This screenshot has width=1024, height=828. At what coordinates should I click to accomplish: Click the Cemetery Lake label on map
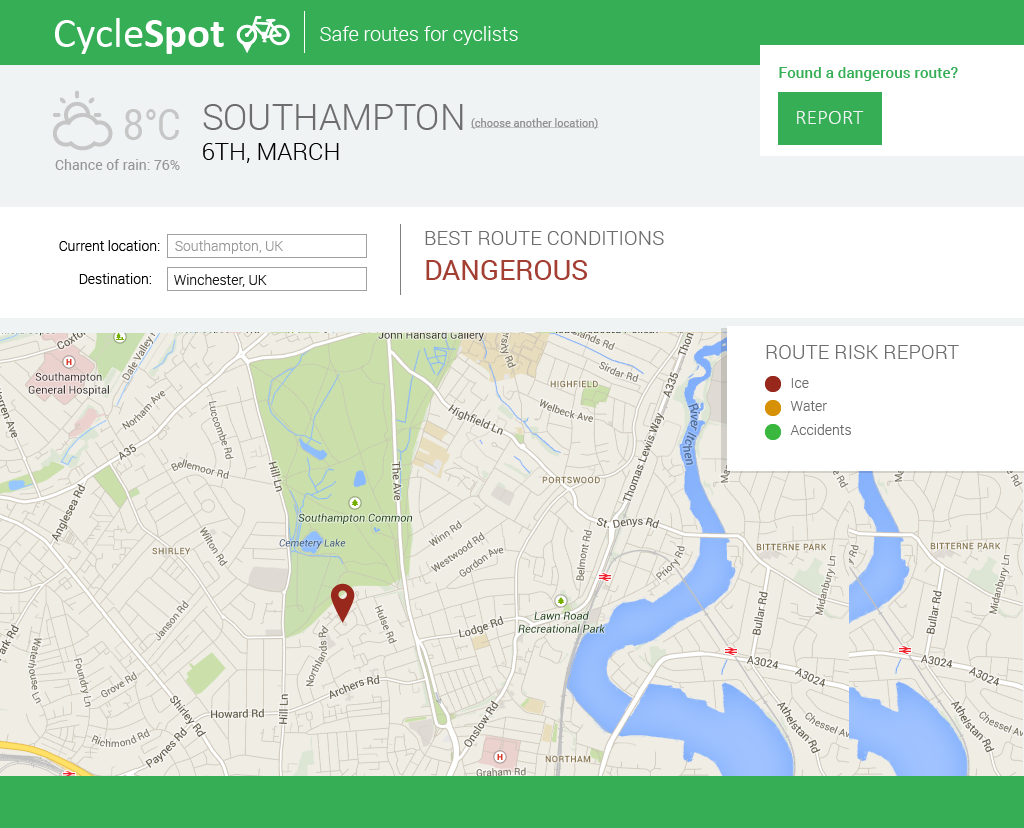[x=312, y=543]
